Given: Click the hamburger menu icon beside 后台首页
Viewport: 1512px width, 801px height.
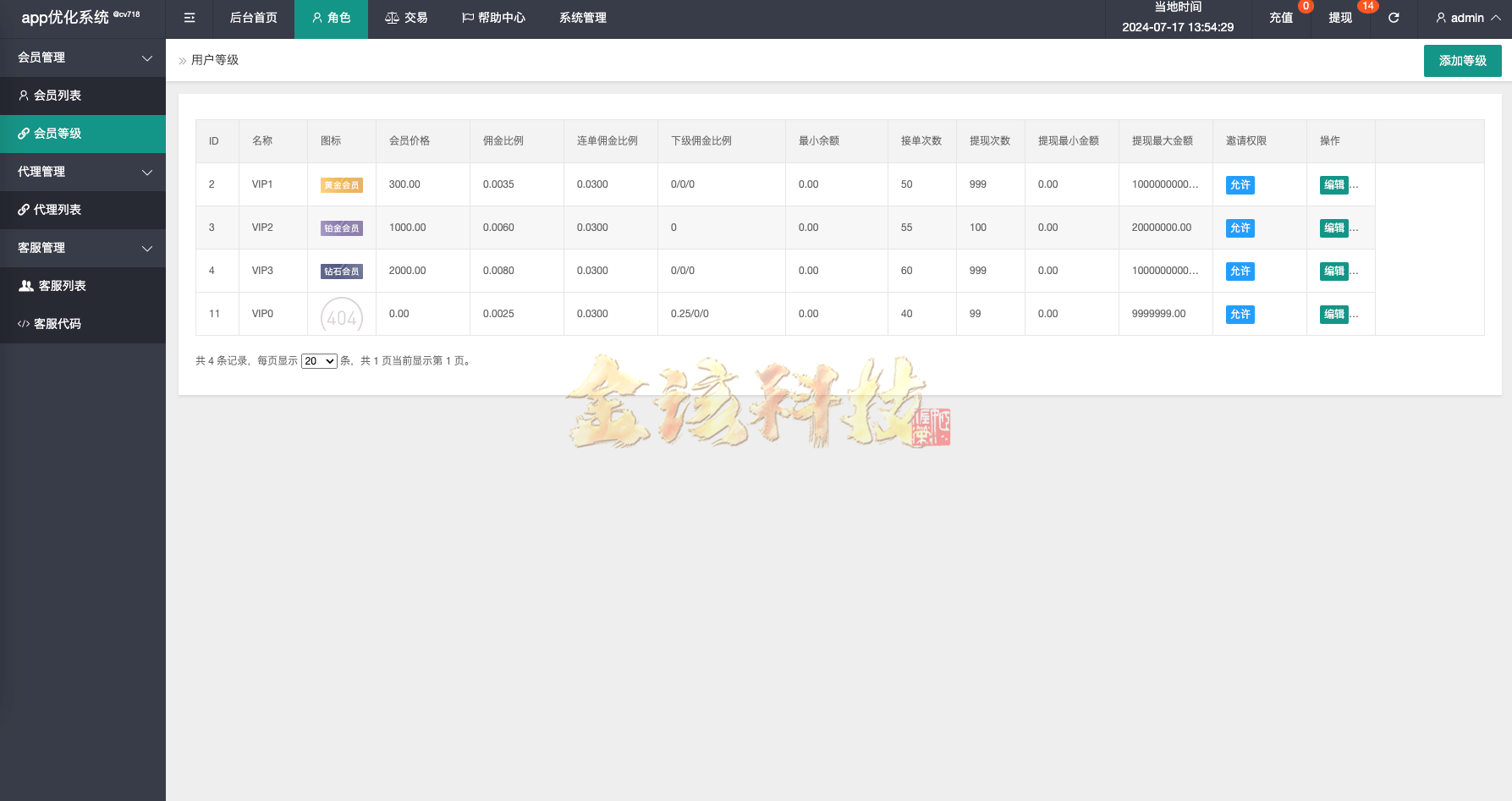Looking at the screenshot, I should click(189, 17).
